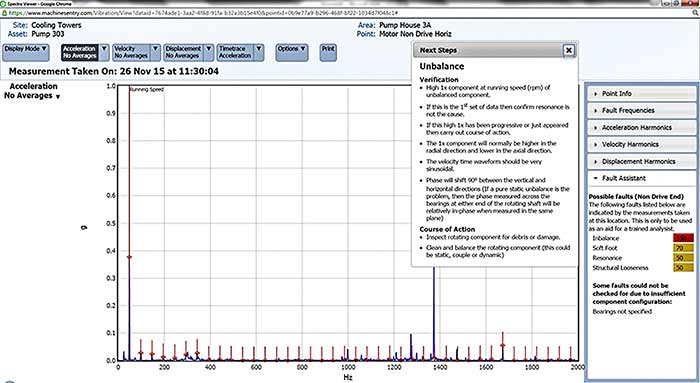Expand the Fault Frequencies section
This screenshot has width=700, height=383.
(x=641, y=110)
